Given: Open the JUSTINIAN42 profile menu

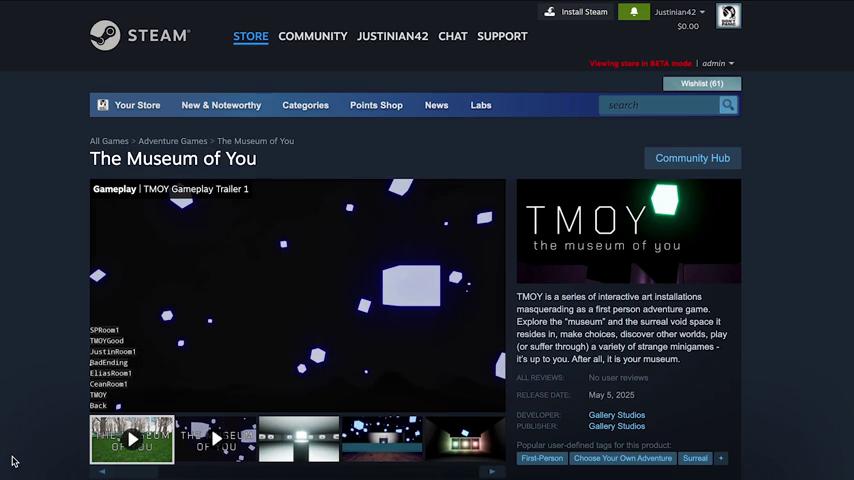Looking at the screenshot, I should (392, 36).
